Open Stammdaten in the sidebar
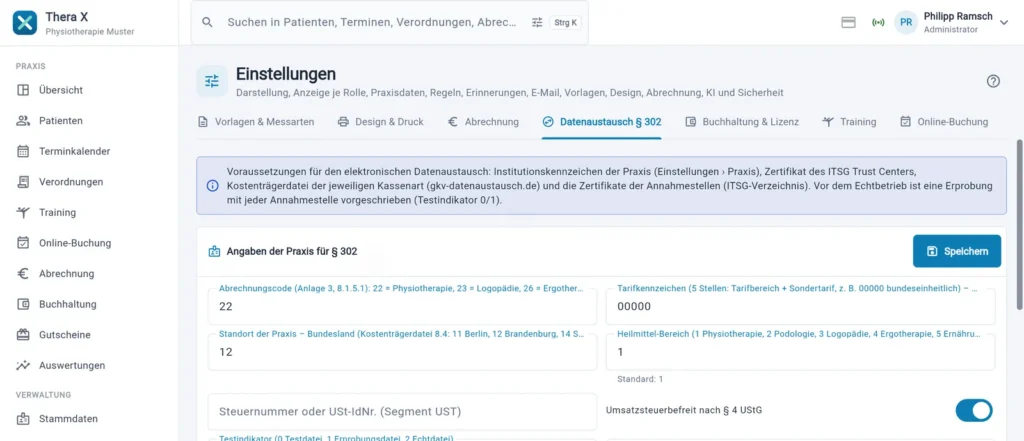Viewport: 1024px width, 441px height. click(89, 418)
